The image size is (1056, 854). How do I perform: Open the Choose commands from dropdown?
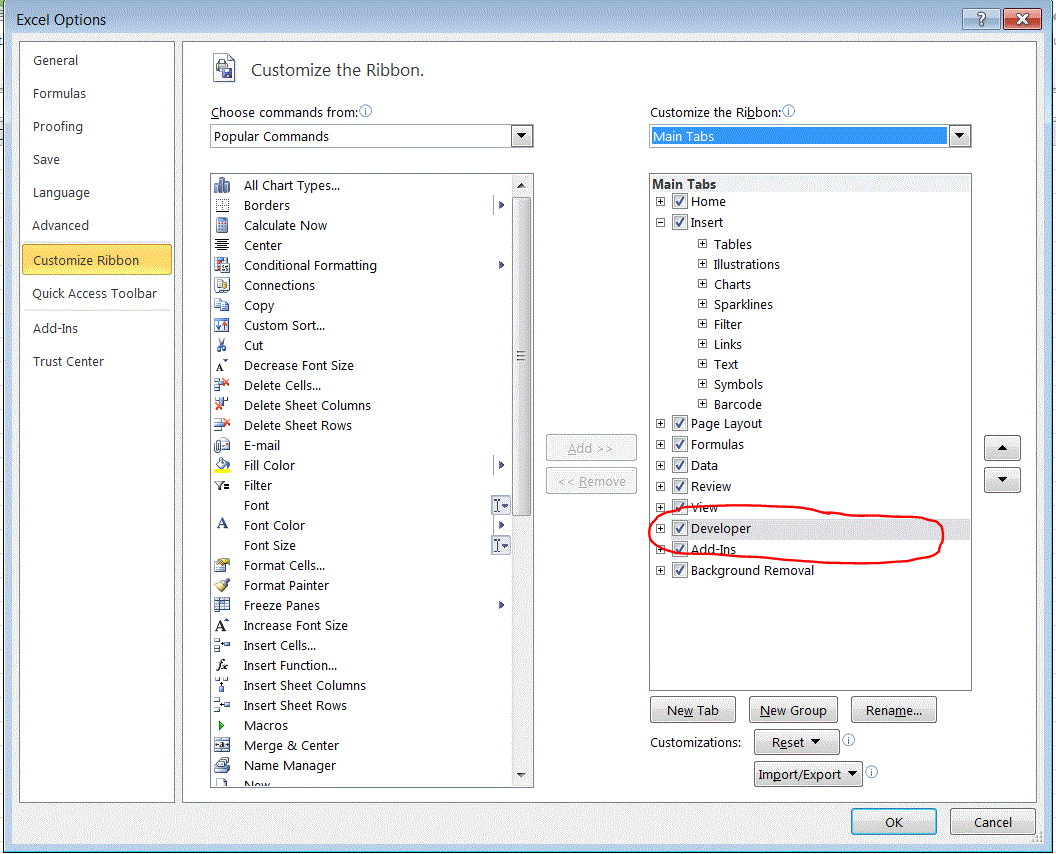point(521,136)
